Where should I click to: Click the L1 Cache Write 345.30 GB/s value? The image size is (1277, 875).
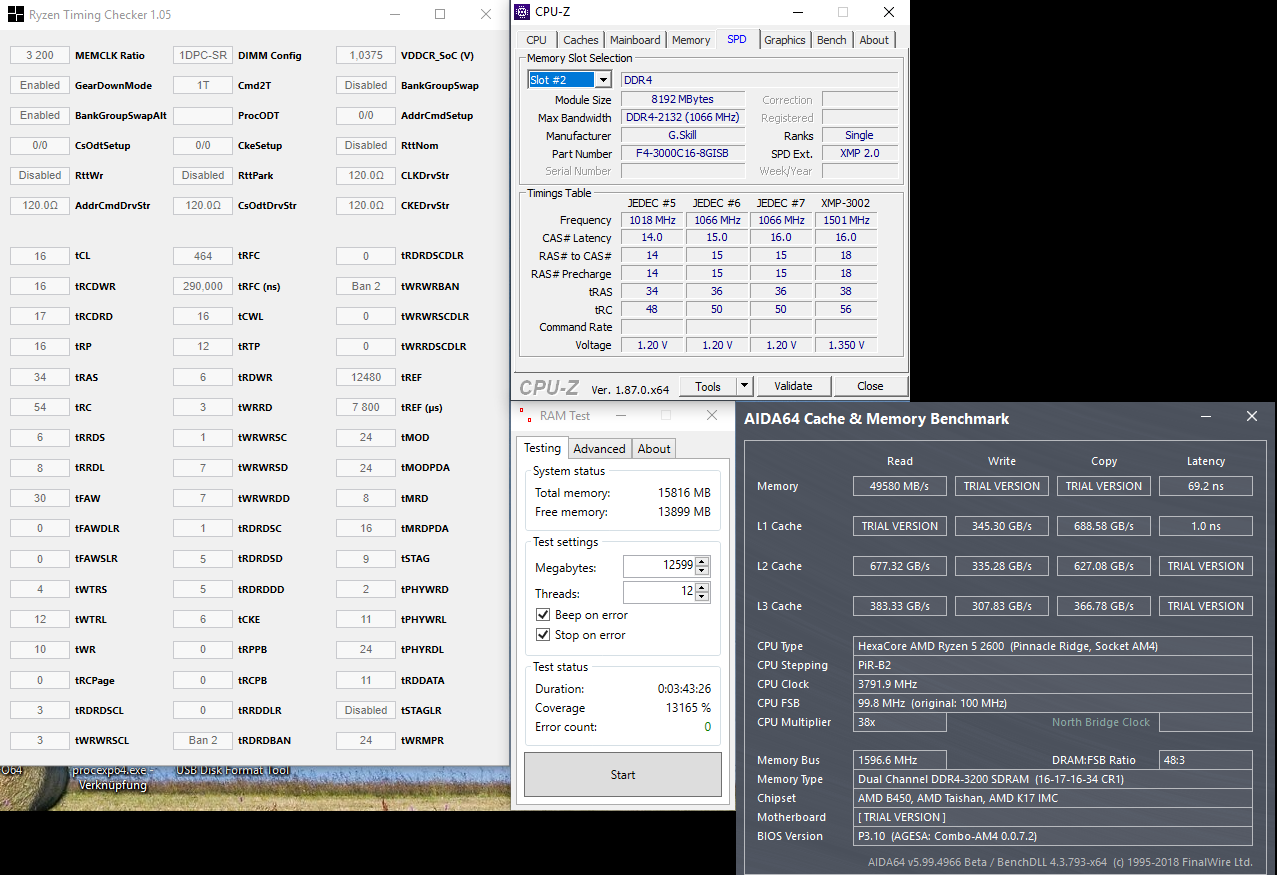[1002, 526]
